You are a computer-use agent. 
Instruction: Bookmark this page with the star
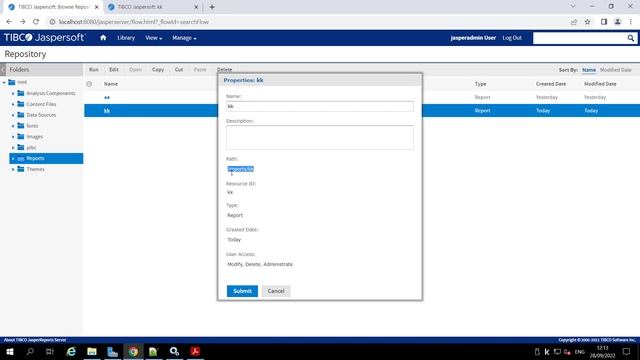click(587, 22)
